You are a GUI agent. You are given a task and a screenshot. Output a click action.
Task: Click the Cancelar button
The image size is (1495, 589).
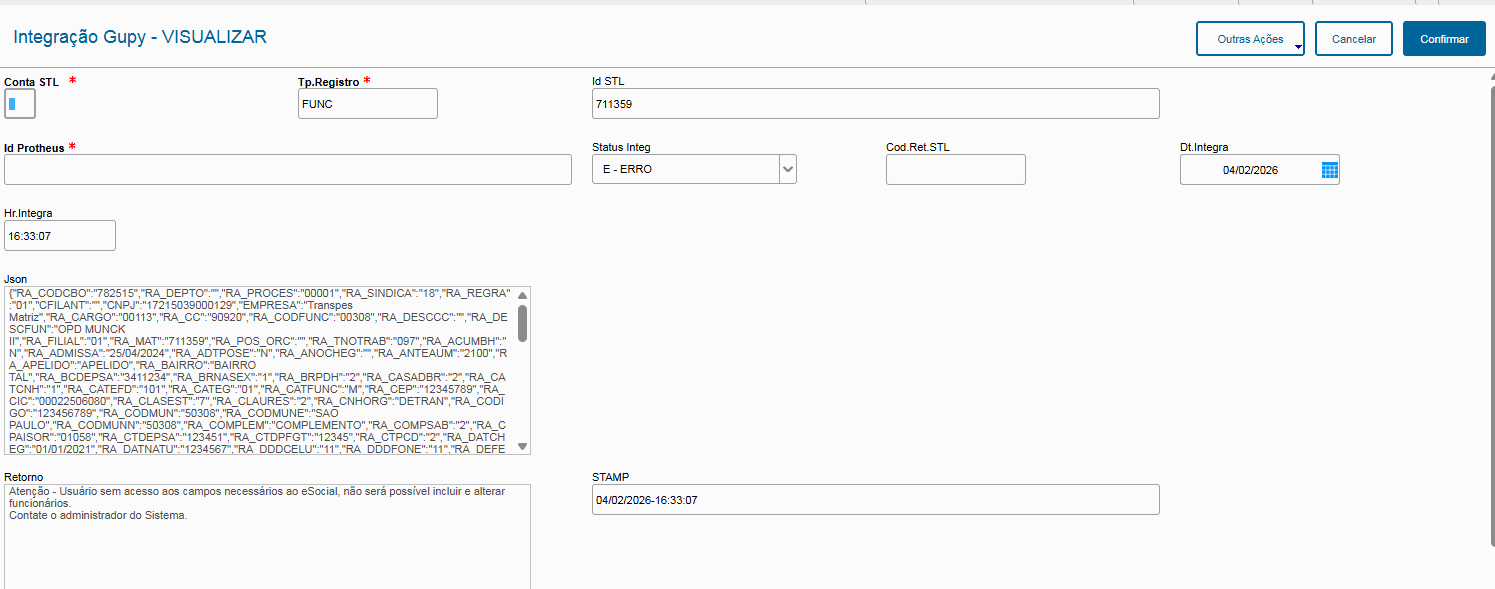[x=1353, y=39]
